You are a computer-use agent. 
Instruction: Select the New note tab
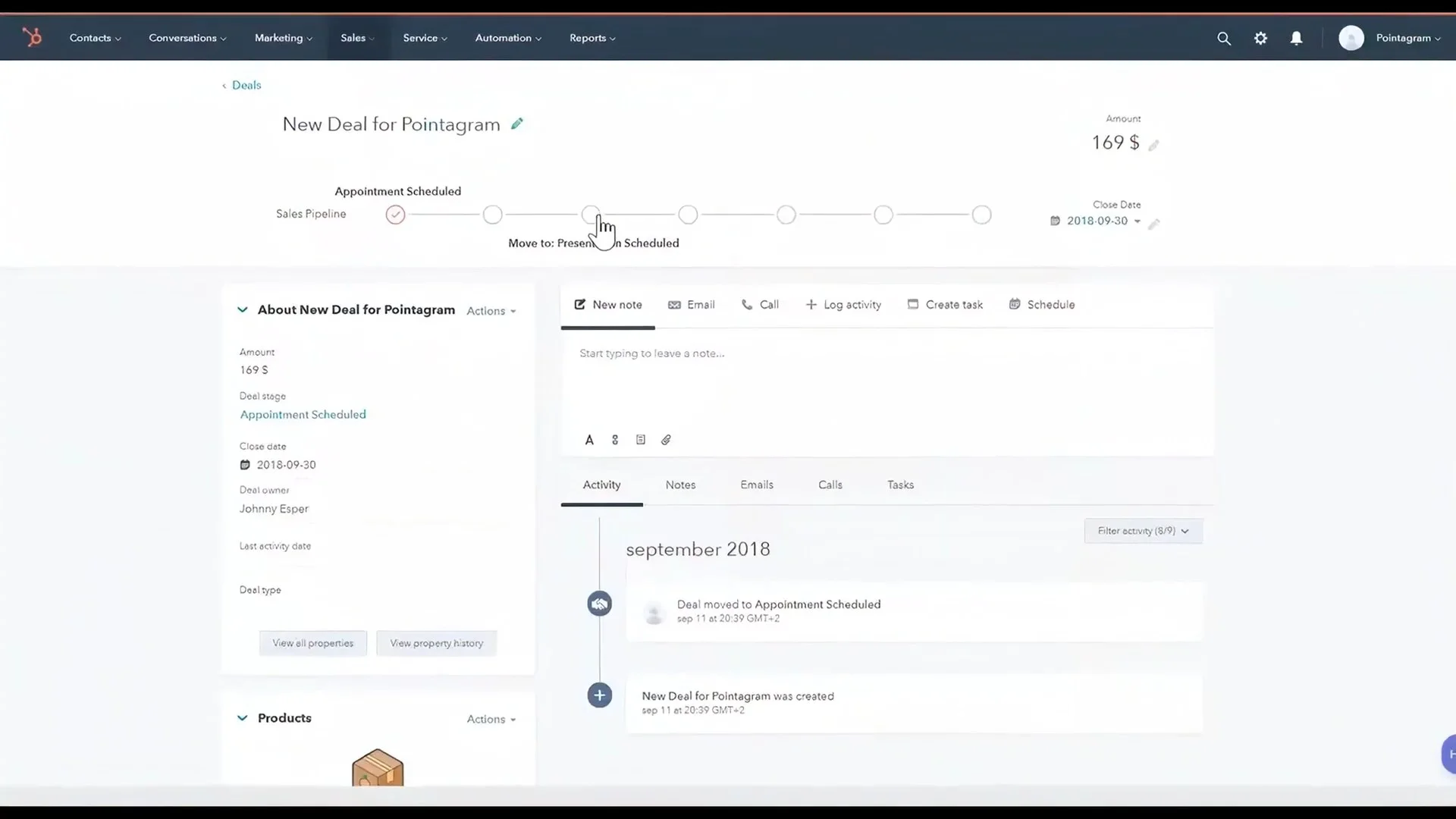(608, 305)
